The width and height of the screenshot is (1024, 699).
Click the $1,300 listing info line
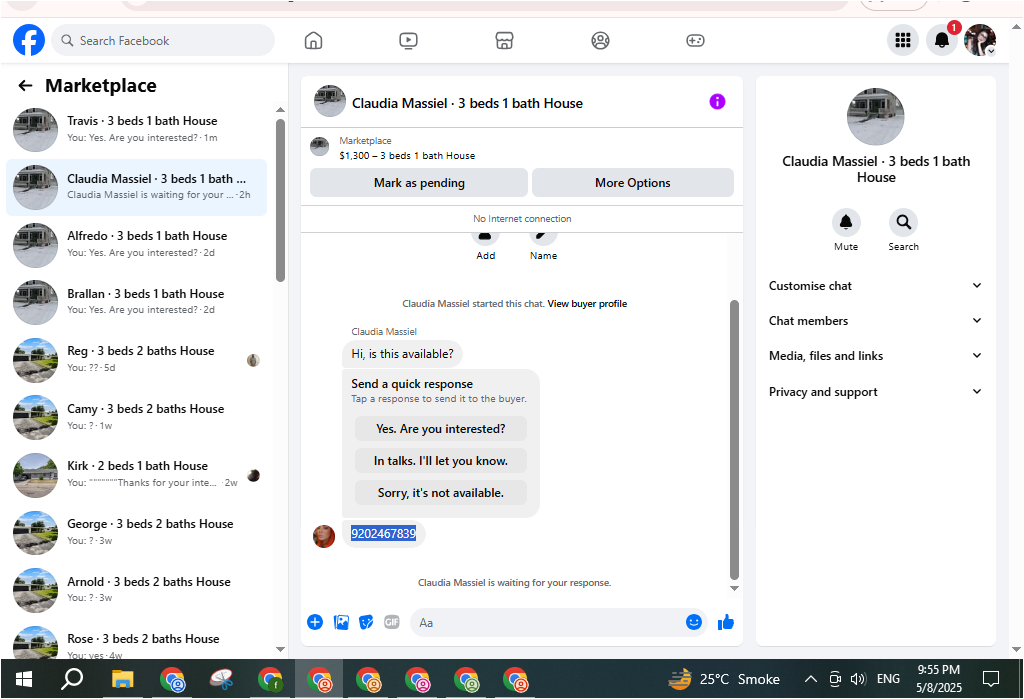(x=407, y=155)
